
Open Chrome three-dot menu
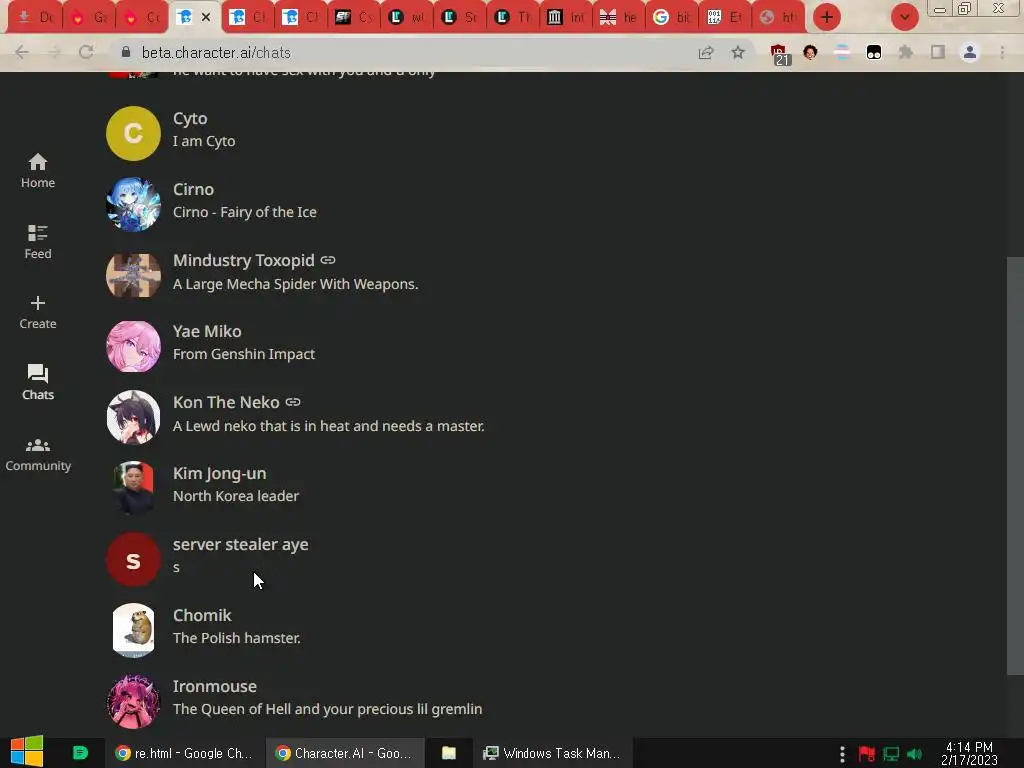[x=1002, y=52]
